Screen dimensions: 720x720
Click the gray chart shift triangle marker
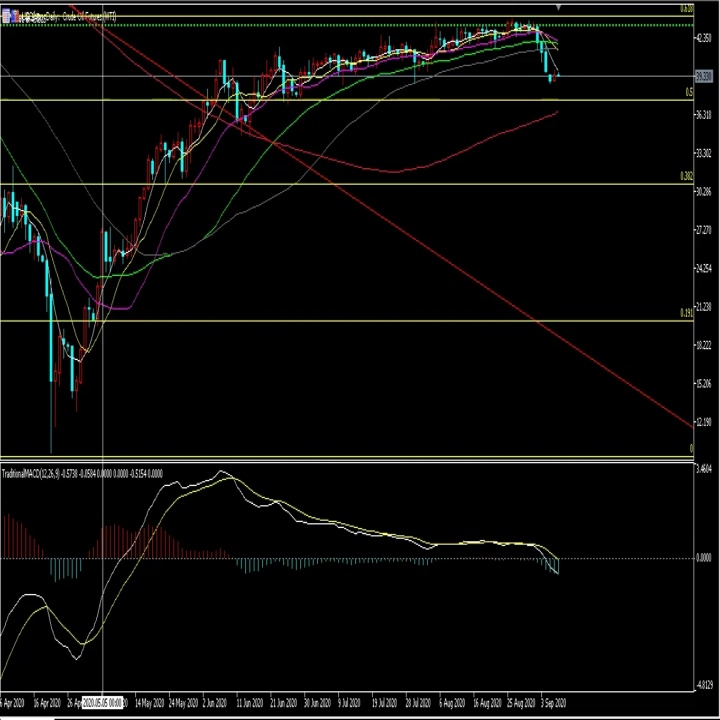(558, 7)
